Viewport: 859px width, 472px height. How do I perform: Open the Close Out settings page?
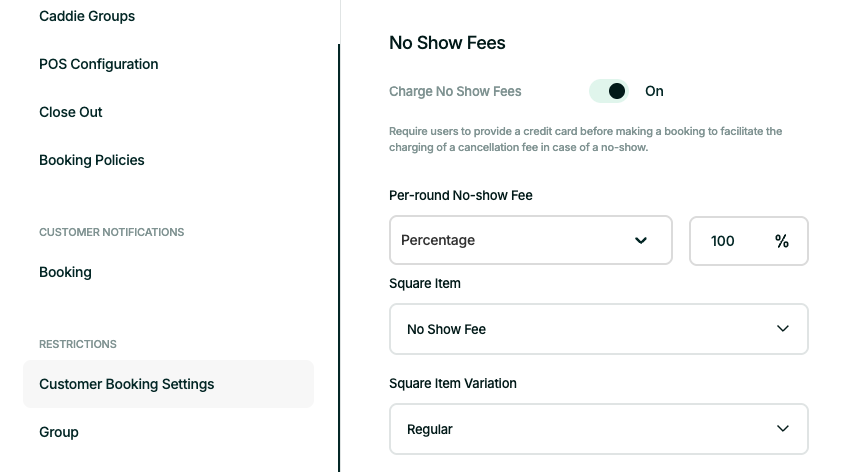point(71,112)
